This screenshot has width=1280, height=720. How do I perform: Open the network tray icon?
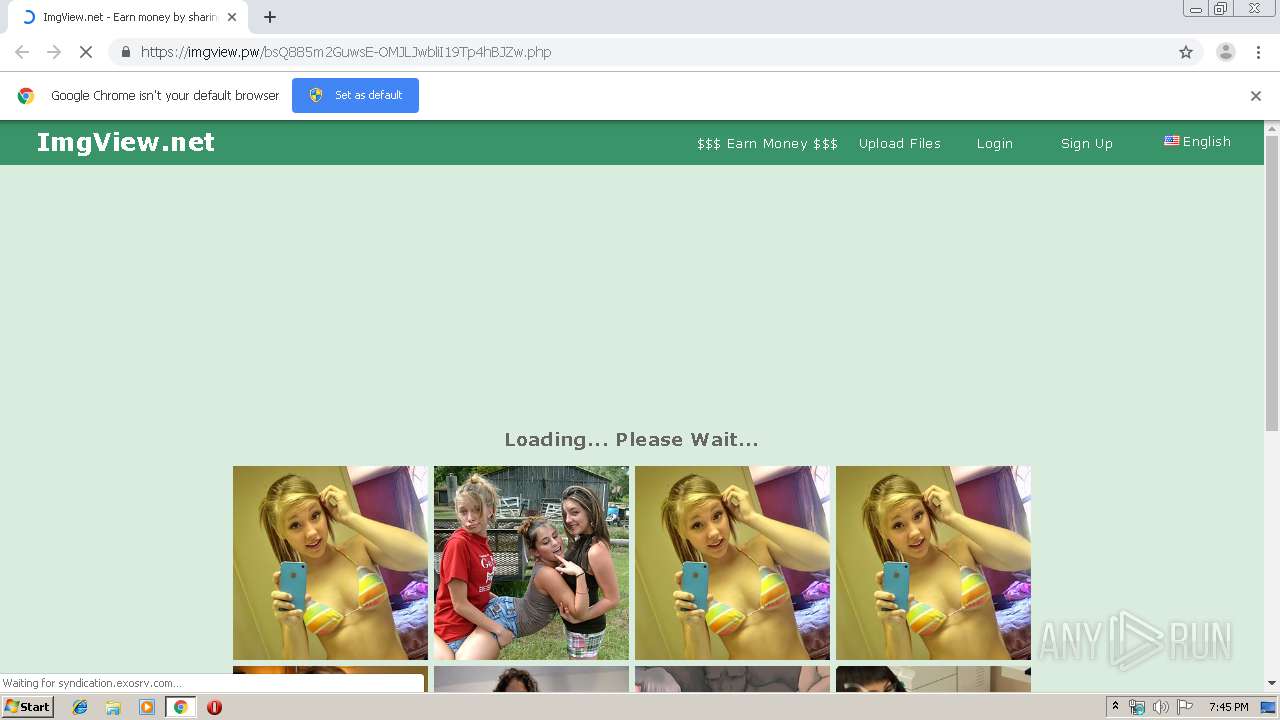click(x=1137, y=707)
